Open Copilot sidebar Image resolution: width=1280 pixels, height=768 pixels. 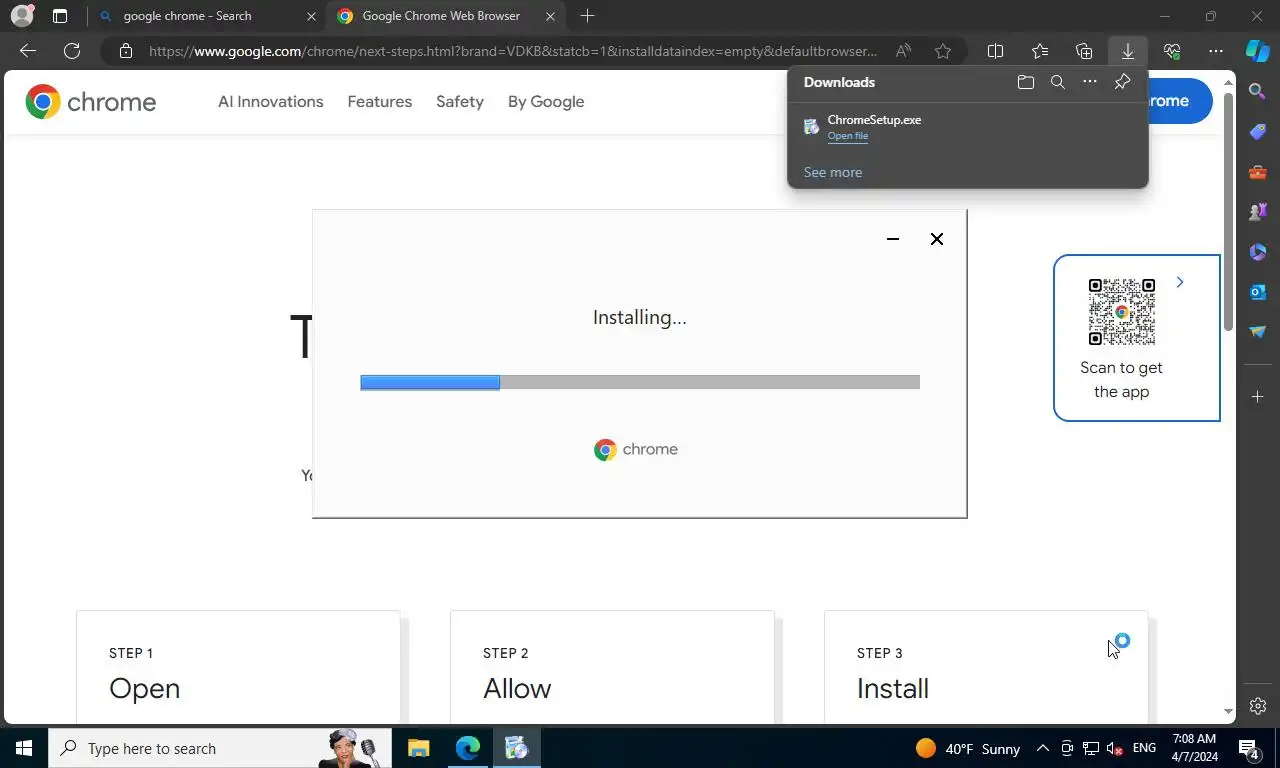tap(1257, 51)
